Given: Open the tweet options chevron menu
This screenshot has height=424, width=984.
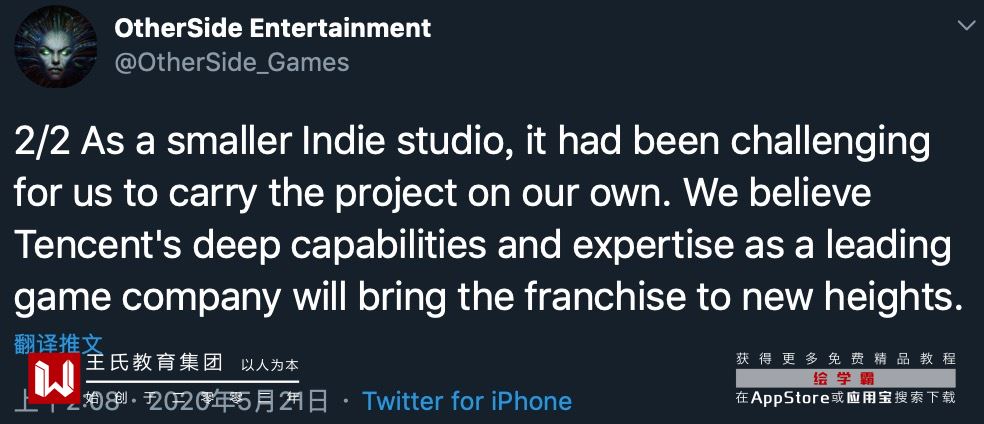Looking at the screenshot, I should (x=967, y=23).
